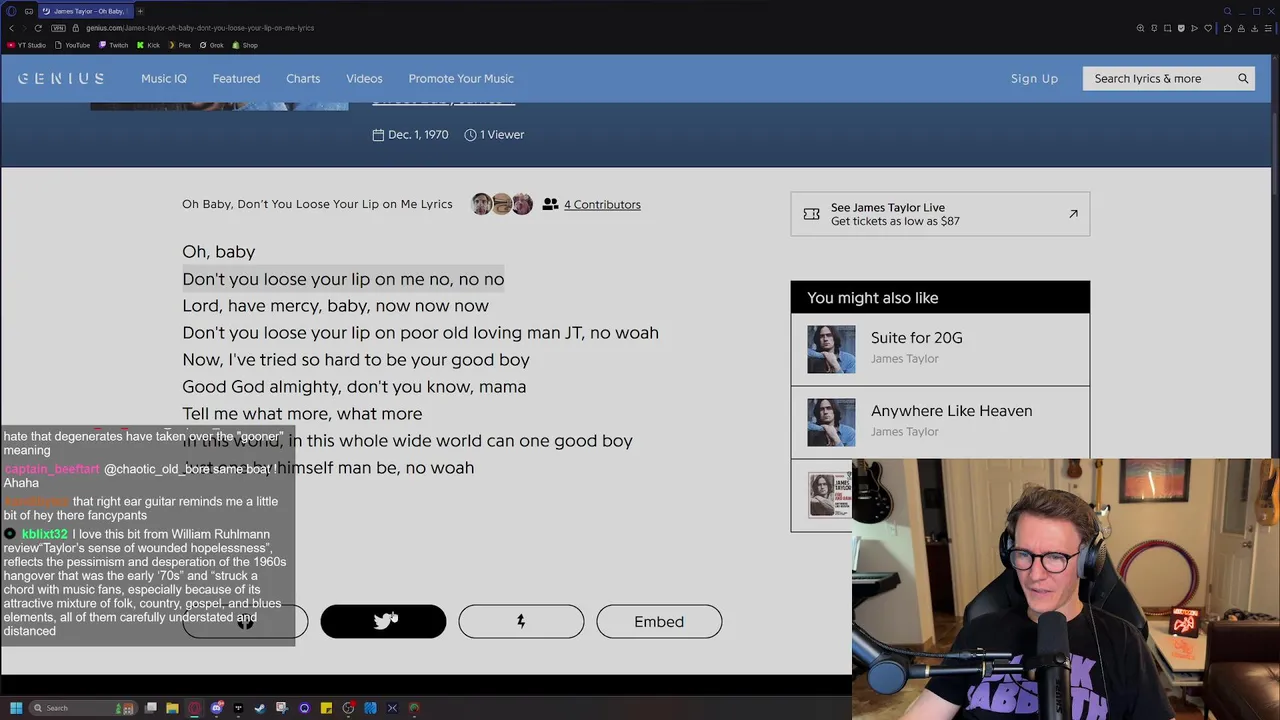
Task: Click the snapshot capture icon
Action: tap(1167, 28)
